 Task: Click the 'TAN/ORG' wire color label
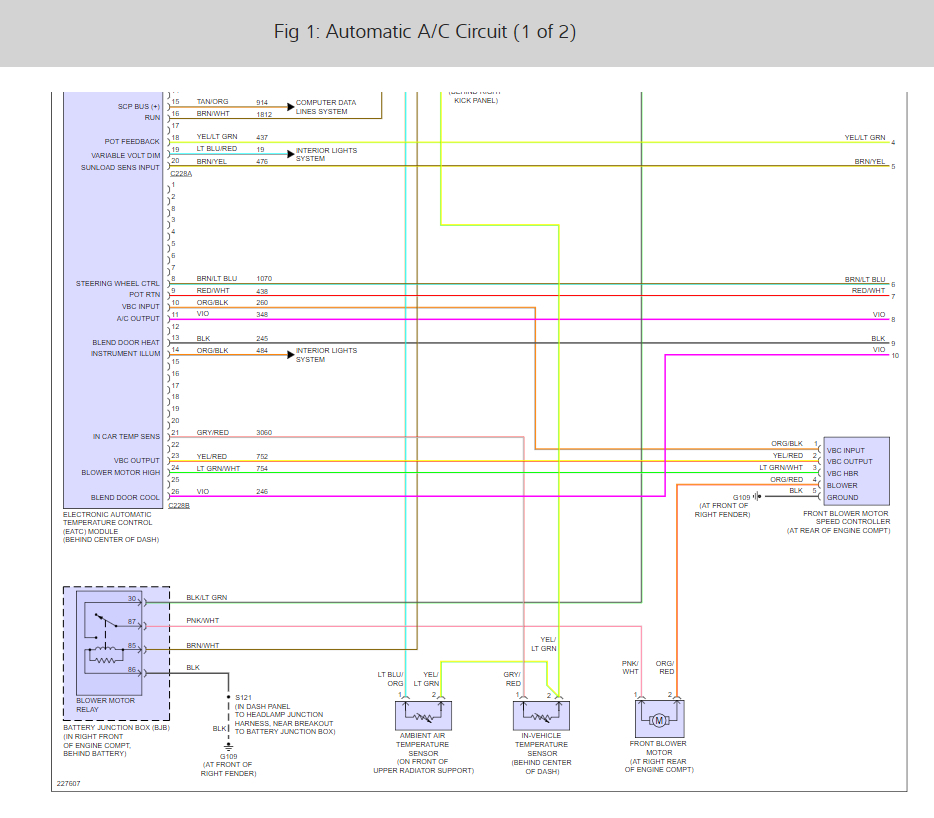click(213, 102)
